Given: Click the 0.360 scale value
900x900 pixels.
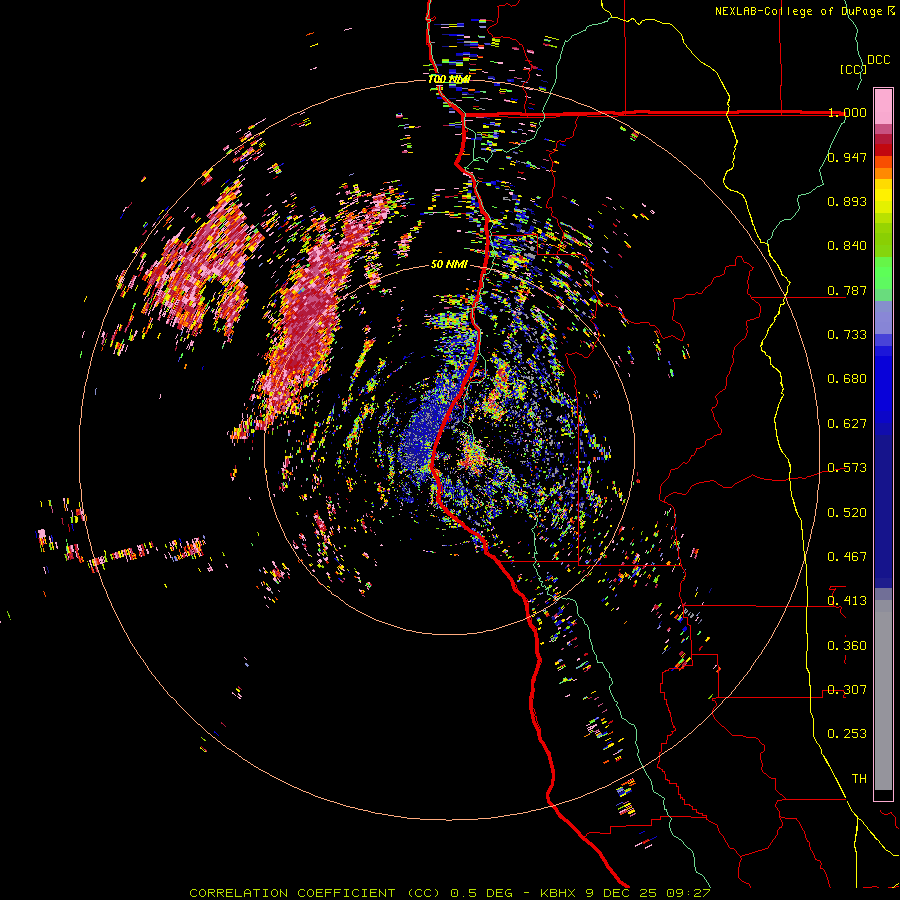Looking at the screenshot, I should click(847, 646).
